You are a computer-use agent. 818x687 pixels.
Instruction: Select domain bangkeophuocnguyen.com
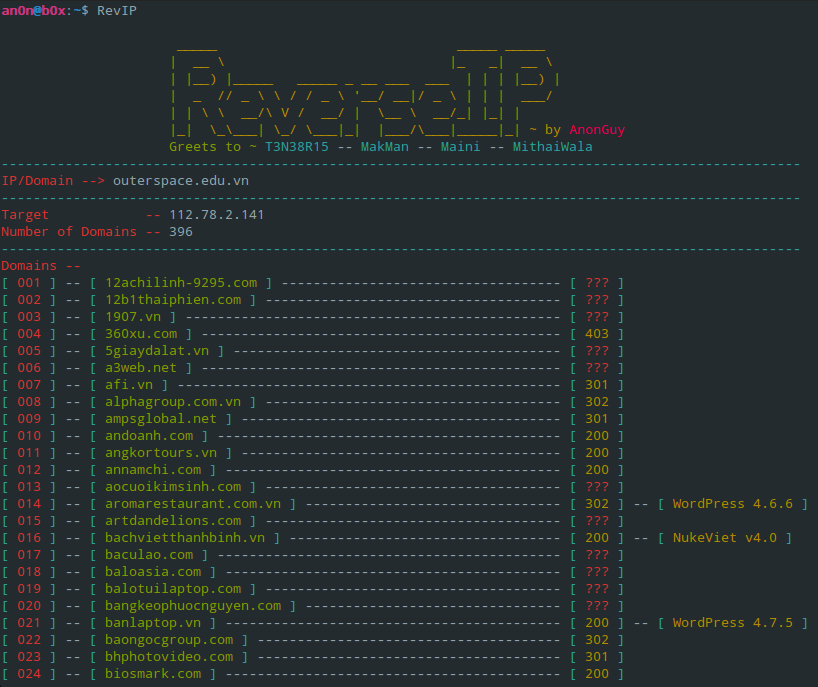tap(193, 606)
